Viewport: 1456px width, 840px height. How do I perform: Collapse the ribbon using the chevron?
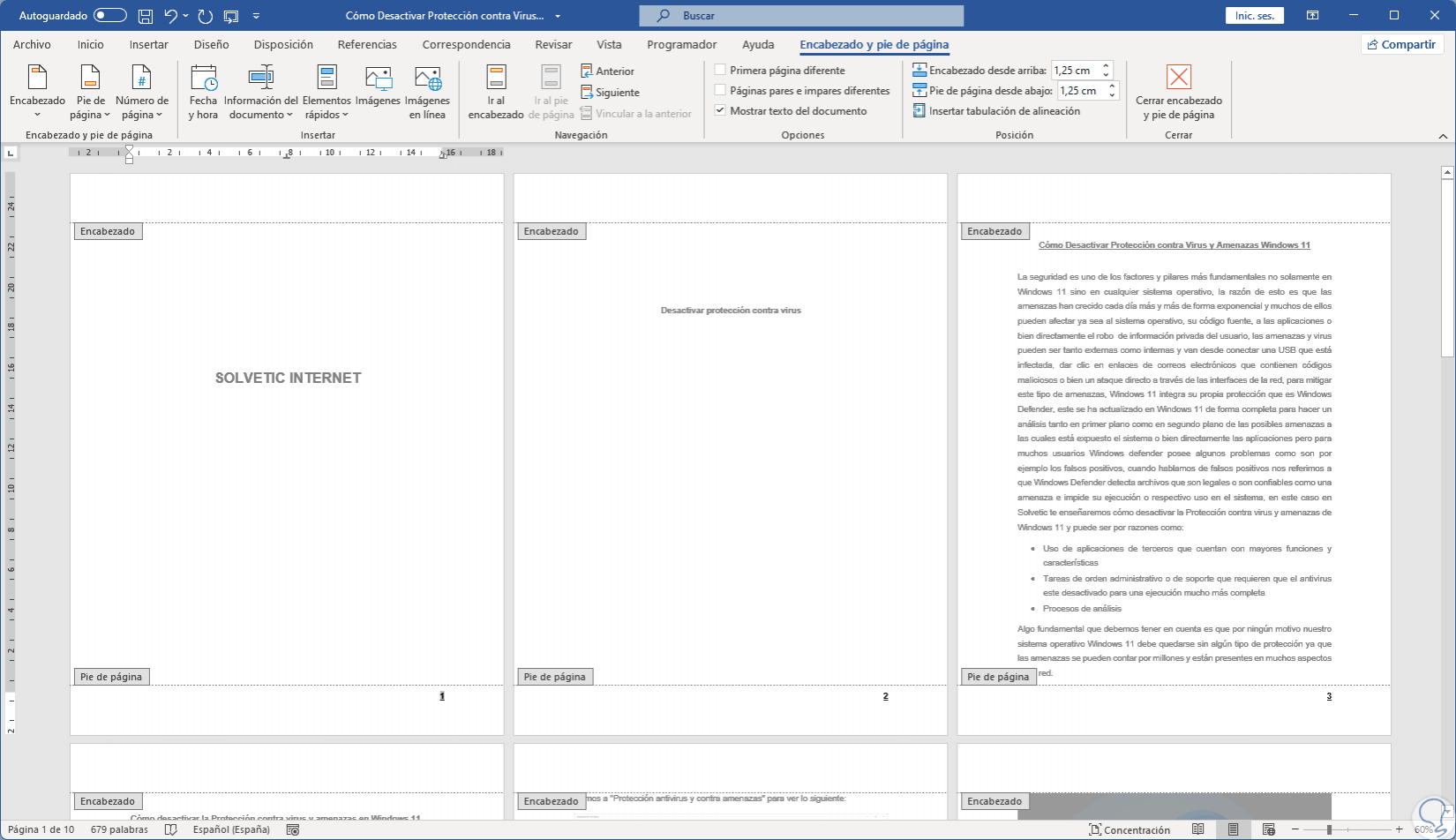click(x=1443, y=136)
